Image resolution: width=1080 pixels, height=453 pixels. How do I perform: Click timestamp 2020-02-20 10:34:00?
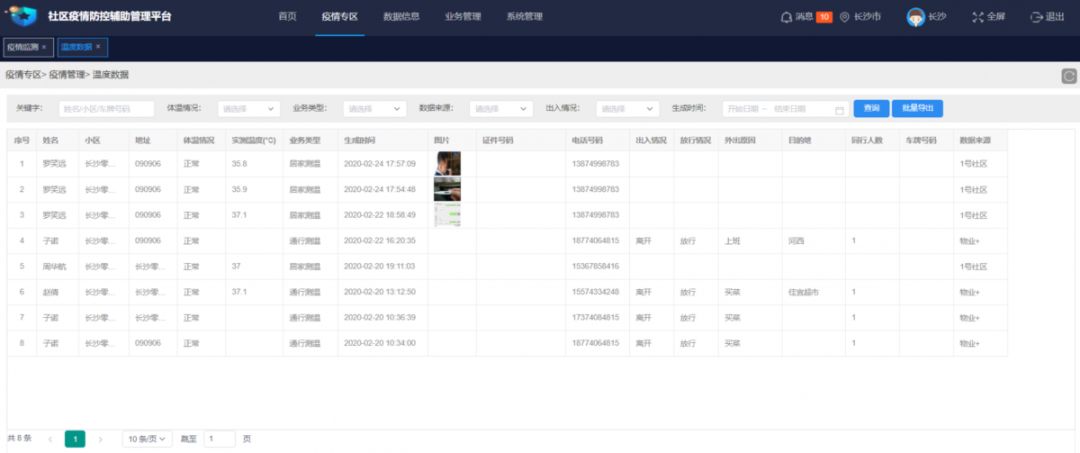click(x=380, y=343)
